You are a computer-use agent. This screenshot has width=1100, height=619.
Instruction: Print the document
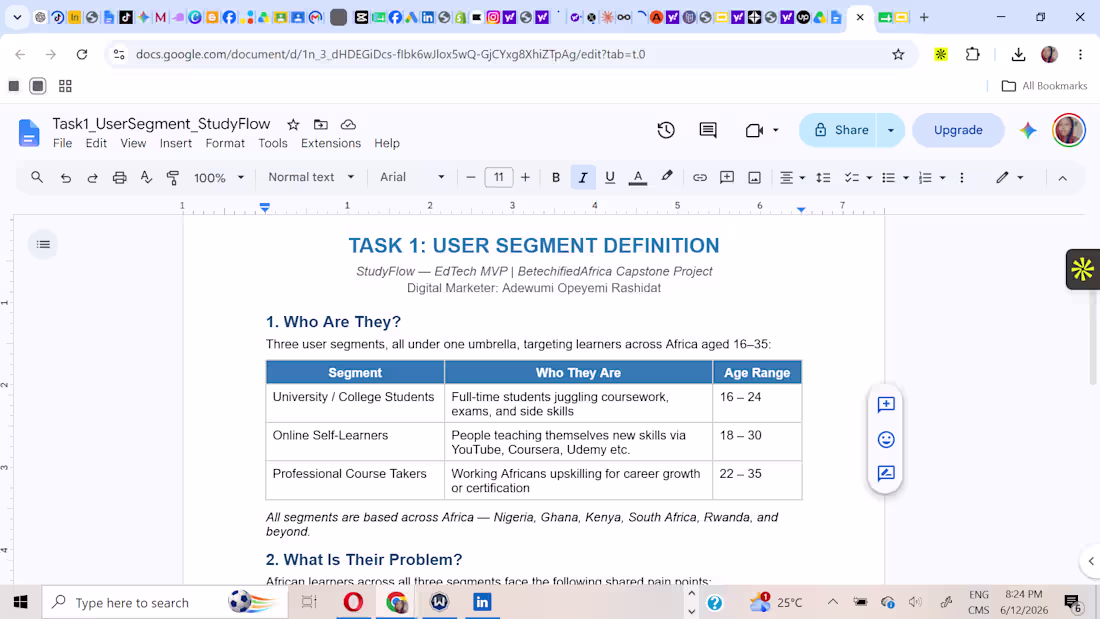point(119,178)
